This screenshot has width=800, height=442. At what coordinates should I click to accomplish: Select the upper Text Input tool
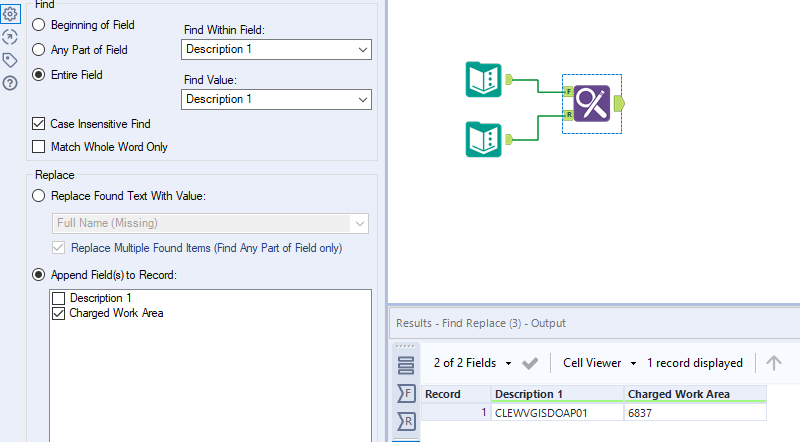click(485, 80)
